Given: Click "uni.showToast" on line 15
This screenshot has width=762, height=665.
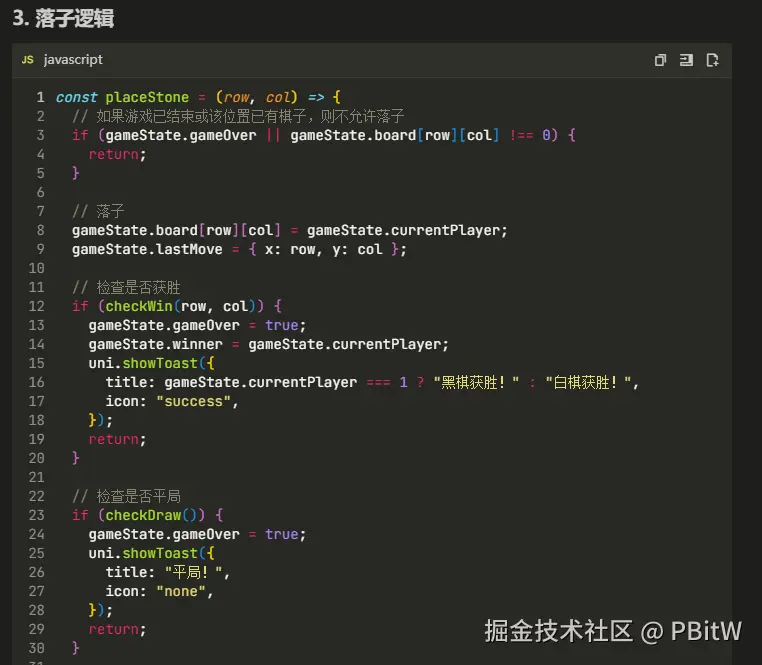Looking at the screenshot, I should click(x=143, y=363).
